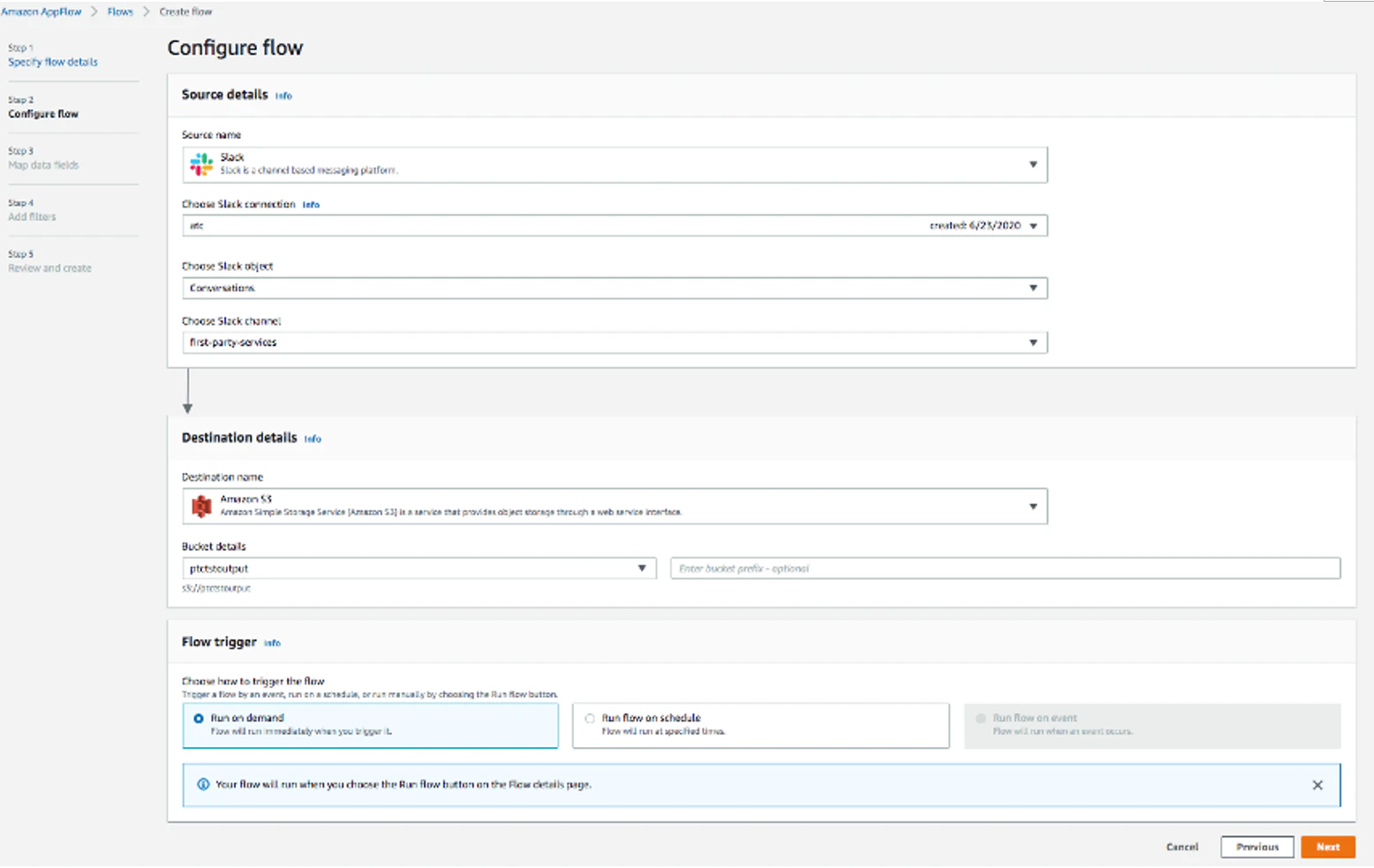The image size is (1374, 868).
Task: Open the Choose Slack channel dropdown
Action: click(x=615, y=343)
